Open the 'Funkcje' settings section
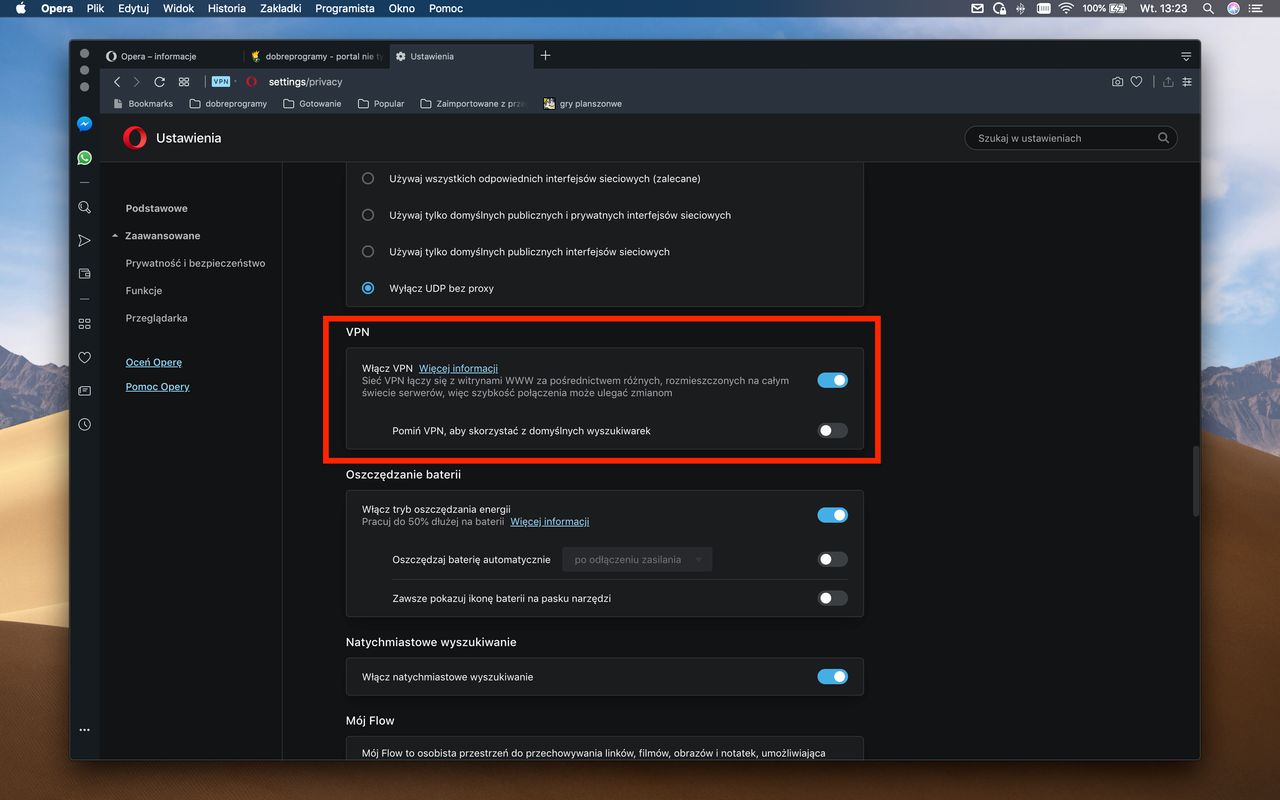 (x=144, y=290)
